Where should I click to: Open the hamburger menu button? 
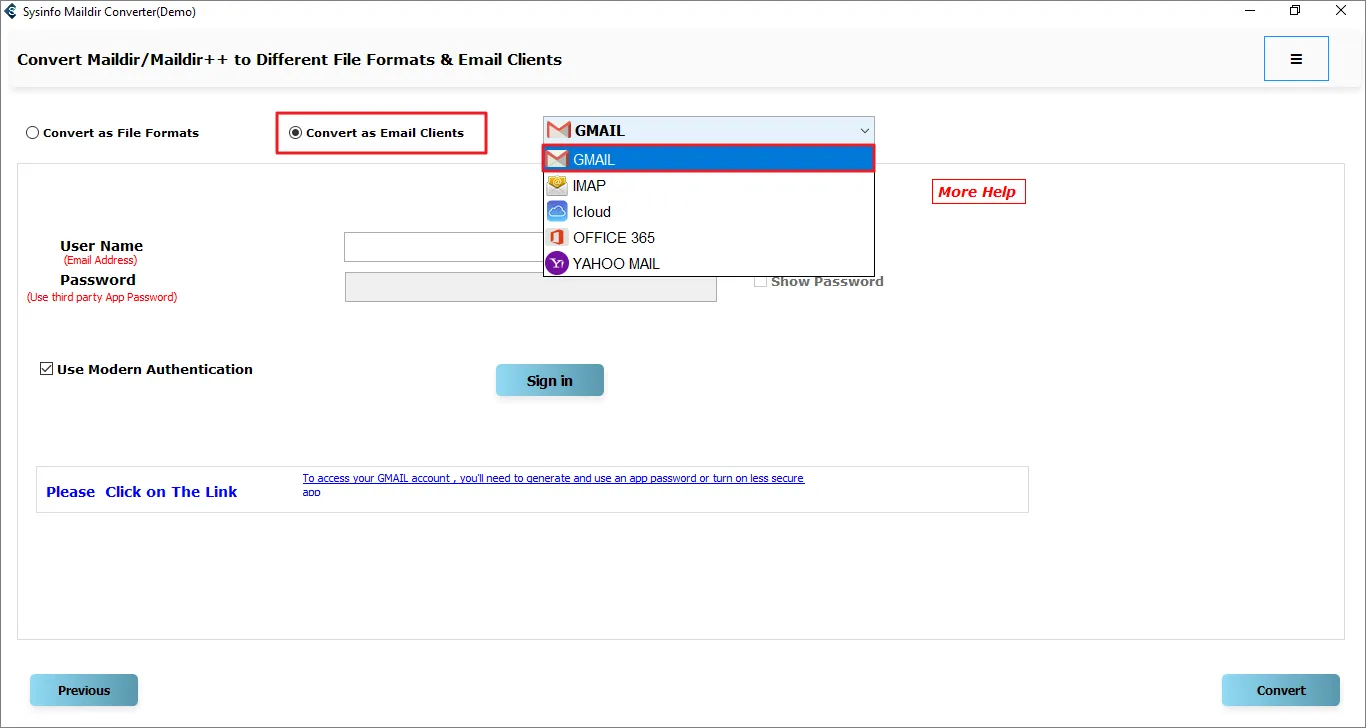tap(1296, 59)
